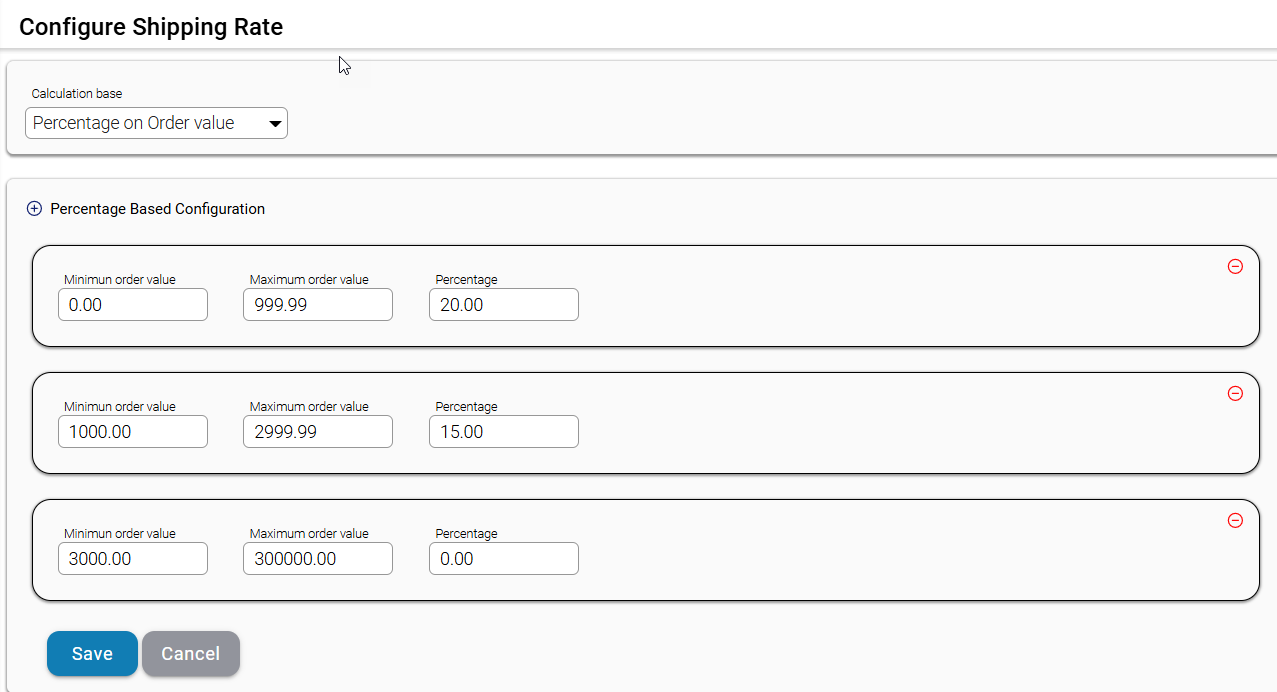Add a new percentage configuration tier
Viewport: 1277px width, 692px height.
click(x=34, y=209)
